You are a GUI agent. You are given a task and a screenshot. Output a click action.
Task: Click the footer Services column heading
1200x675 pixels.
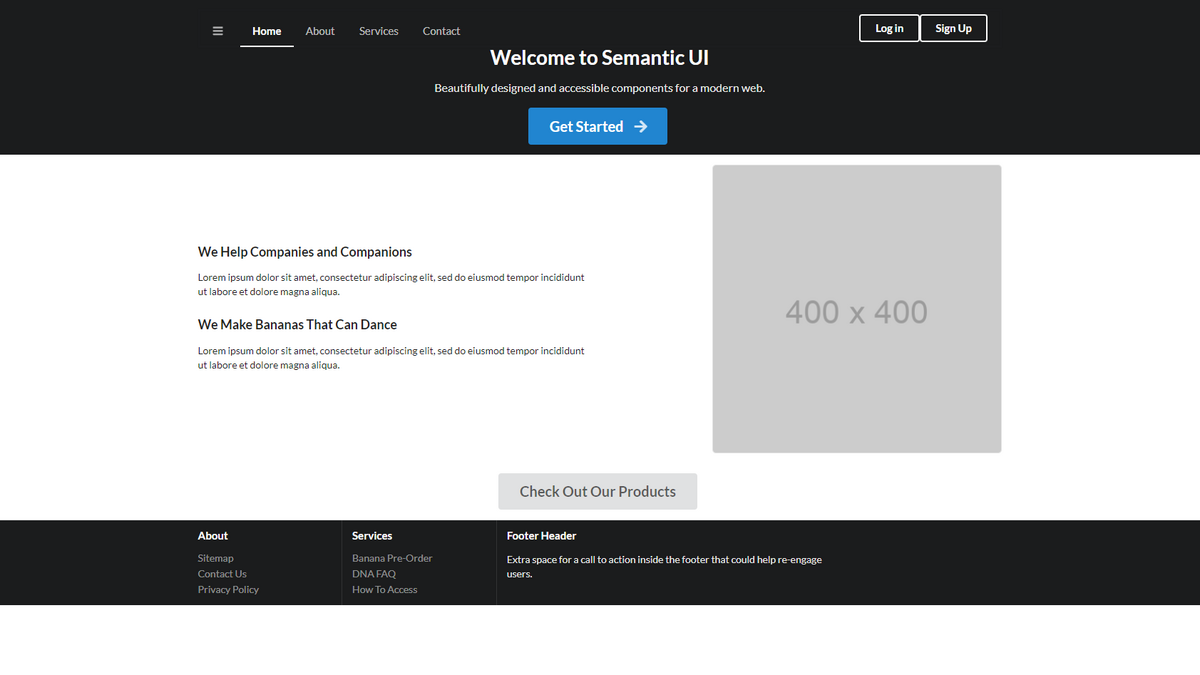tap(372, 536)
